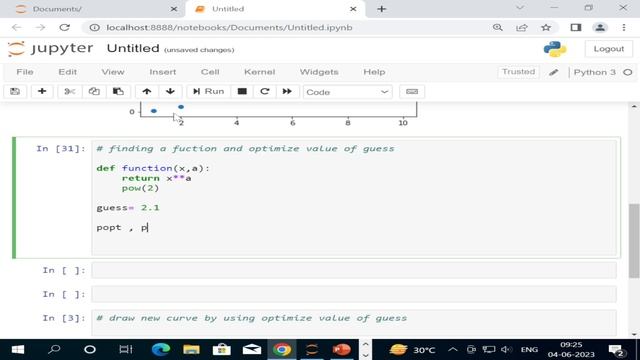Viewport: 640px width, 360px height.
Task: Cut selected cells with scissors icon
Action: click(70, 91)
